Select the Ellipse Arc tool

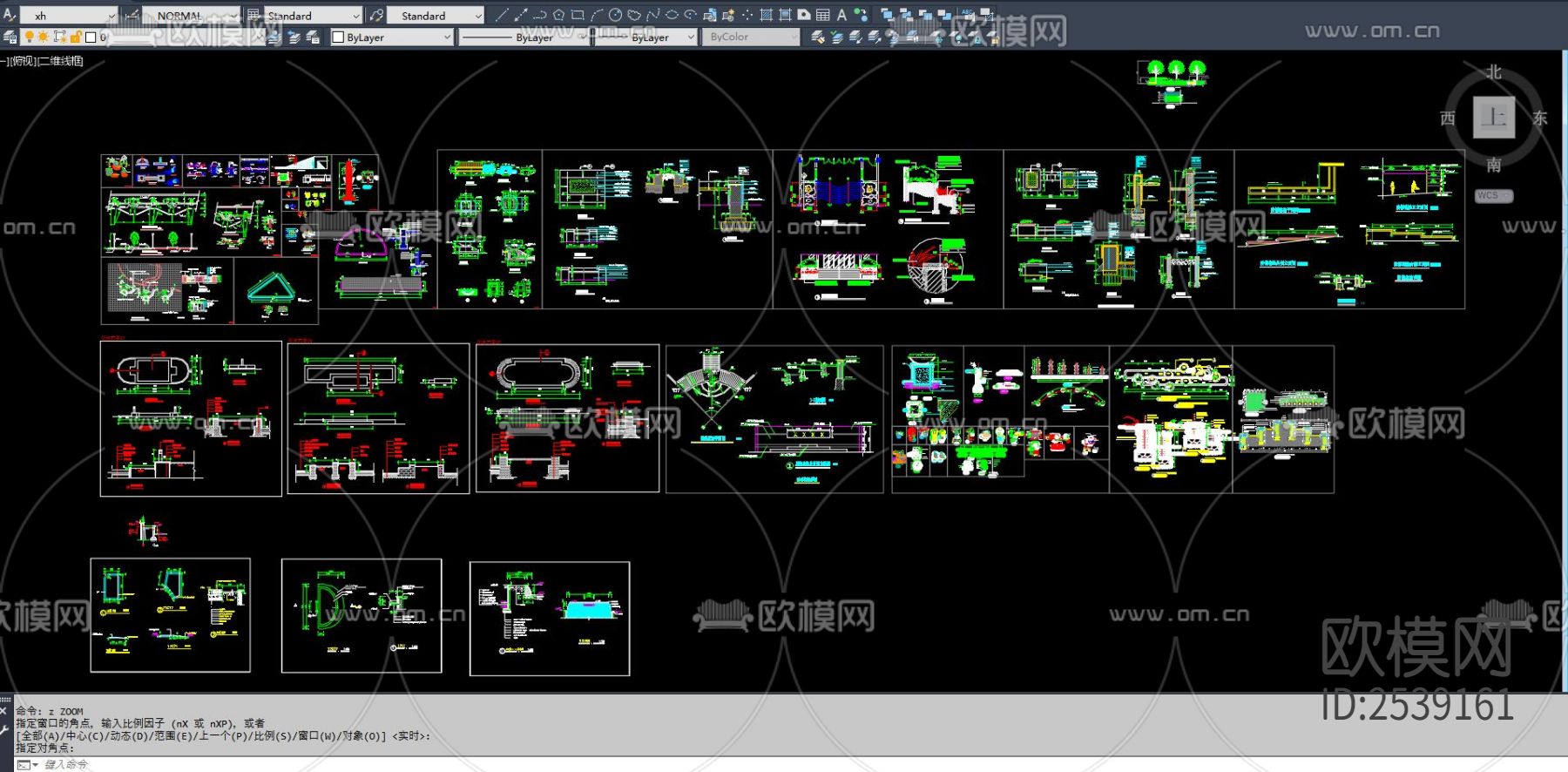pyautogui.click(x=691, y=15)
